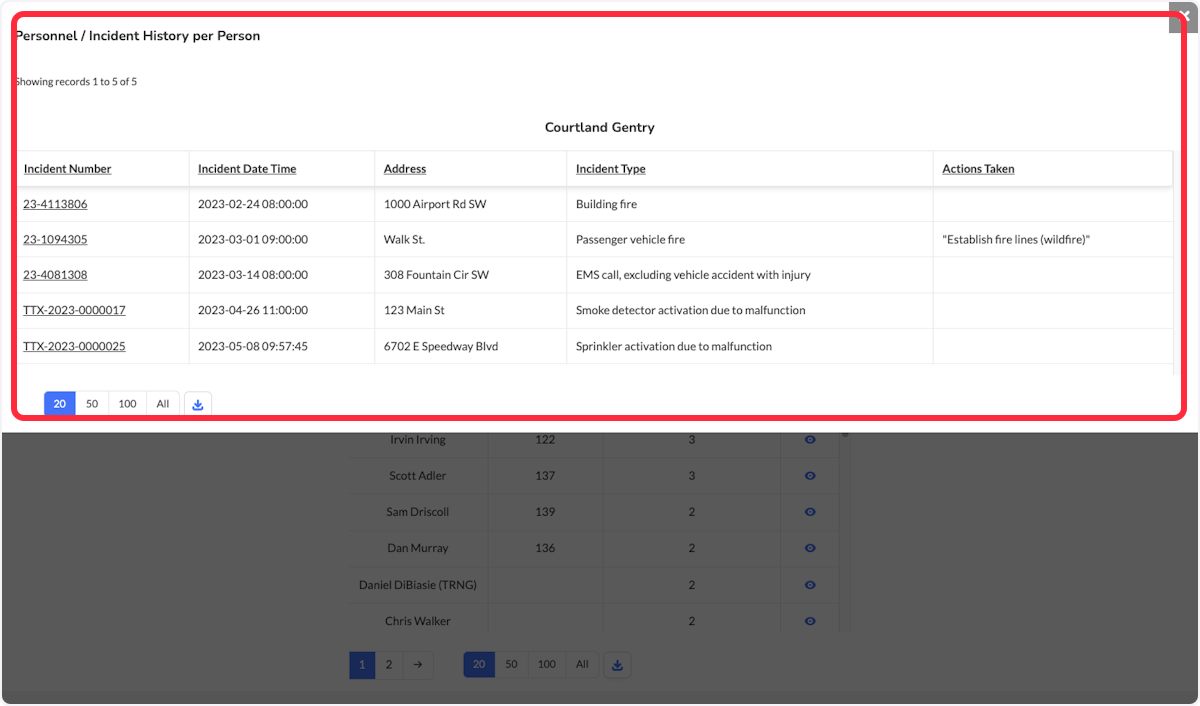The image size is (1200, 706).
Task: Sort by Address column header
Action: coord(405,169)
